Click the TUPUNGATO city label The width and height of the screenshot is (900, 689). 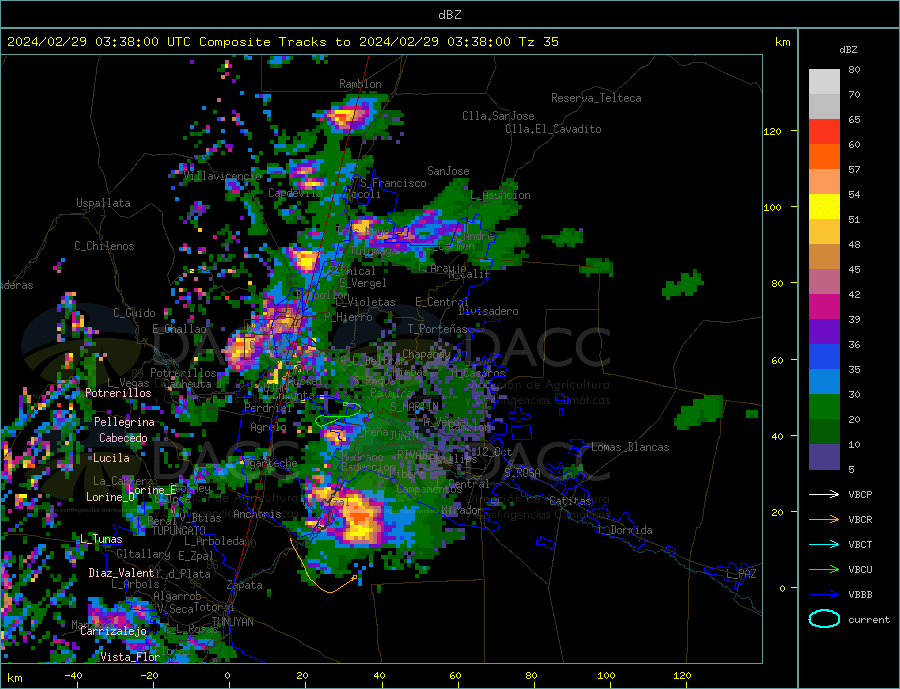coord(179,531)
